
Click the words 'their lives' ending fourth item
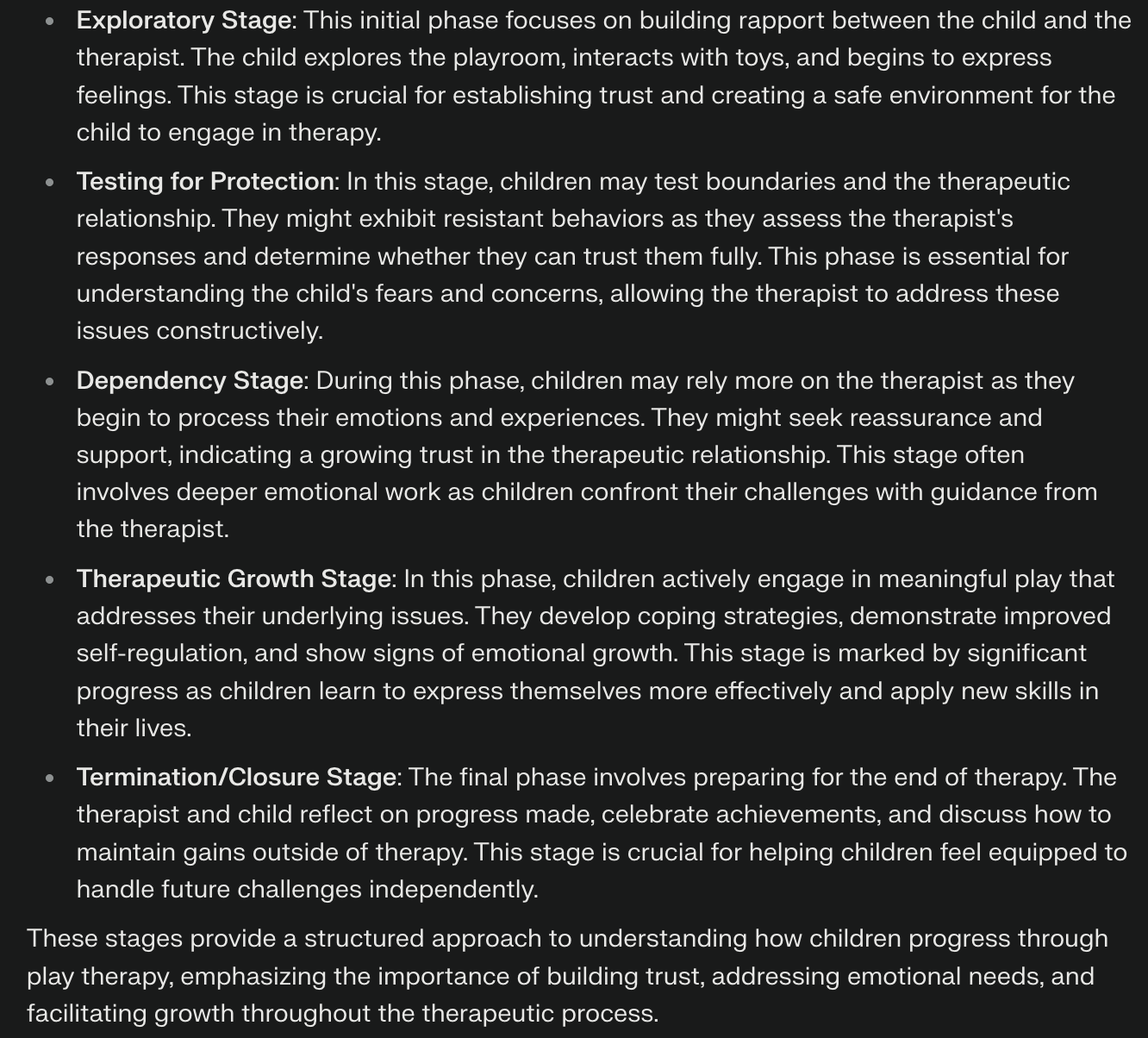[x=134, y=728]
